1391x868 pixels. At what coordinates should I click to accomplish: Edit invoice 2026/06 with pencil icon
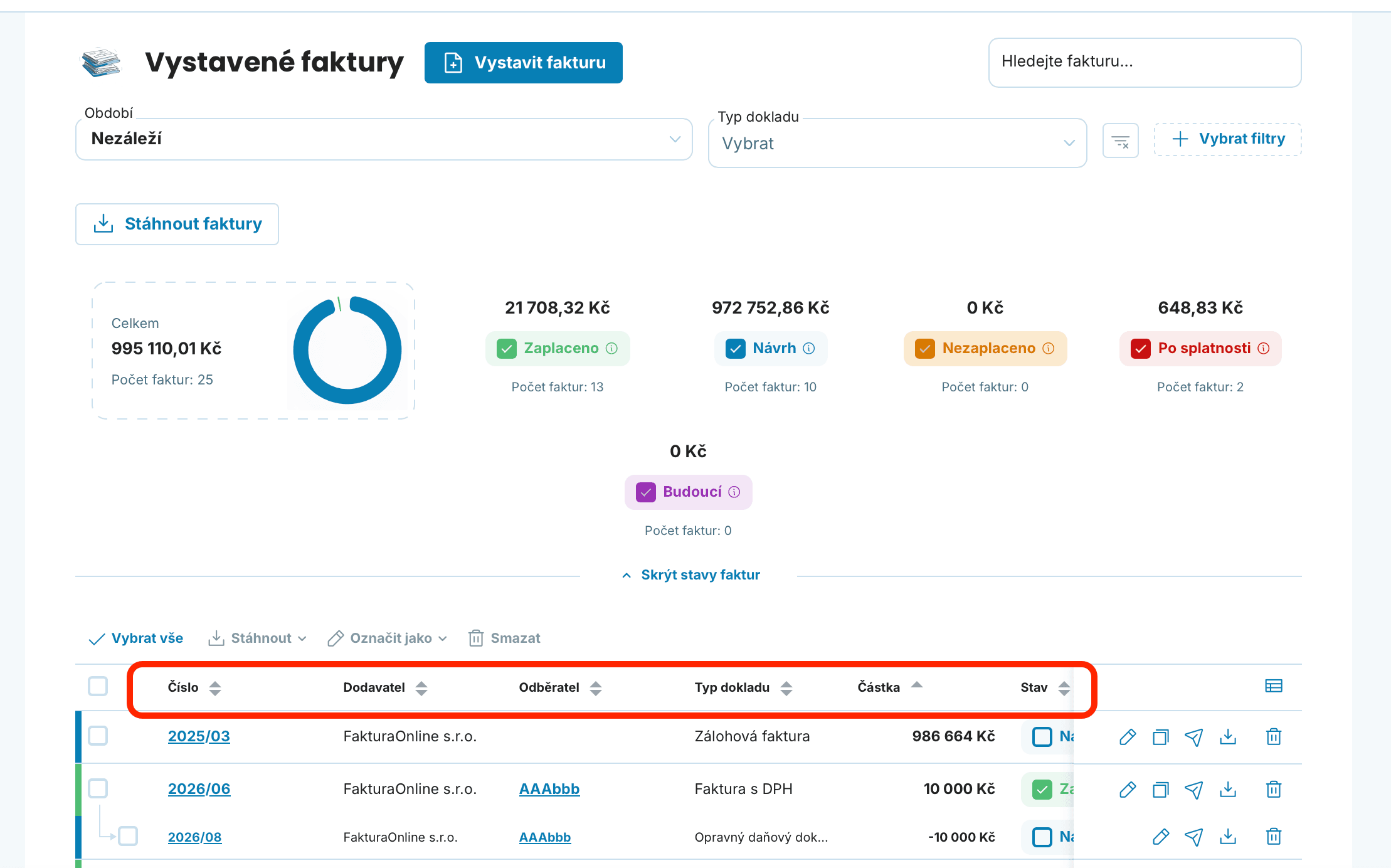(x=1128, y=790)
